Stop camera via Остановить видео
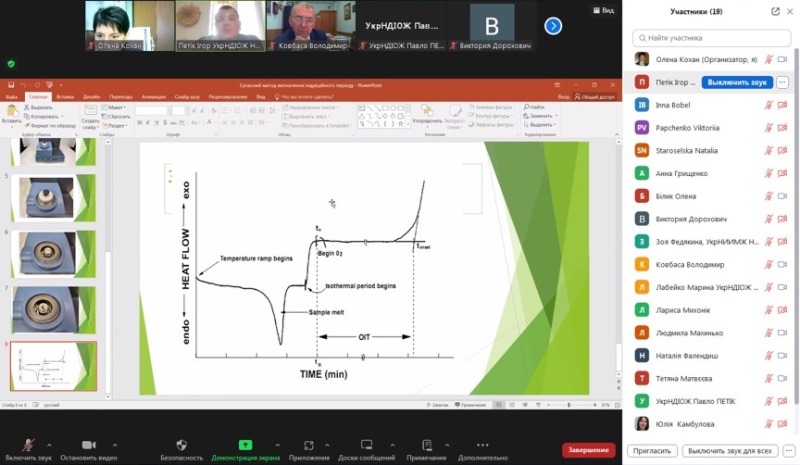 pyautogui.click(x=88, y=449)
